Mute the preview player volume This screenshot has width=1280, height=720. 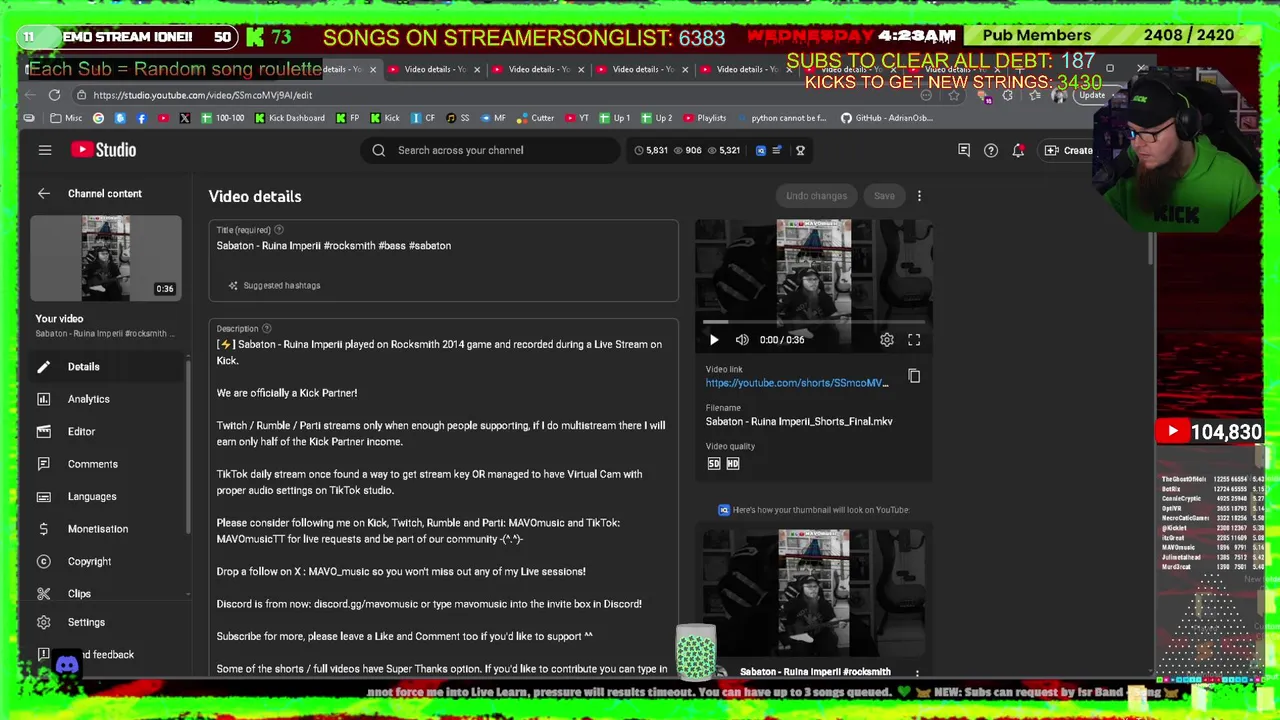pos(742,340)
